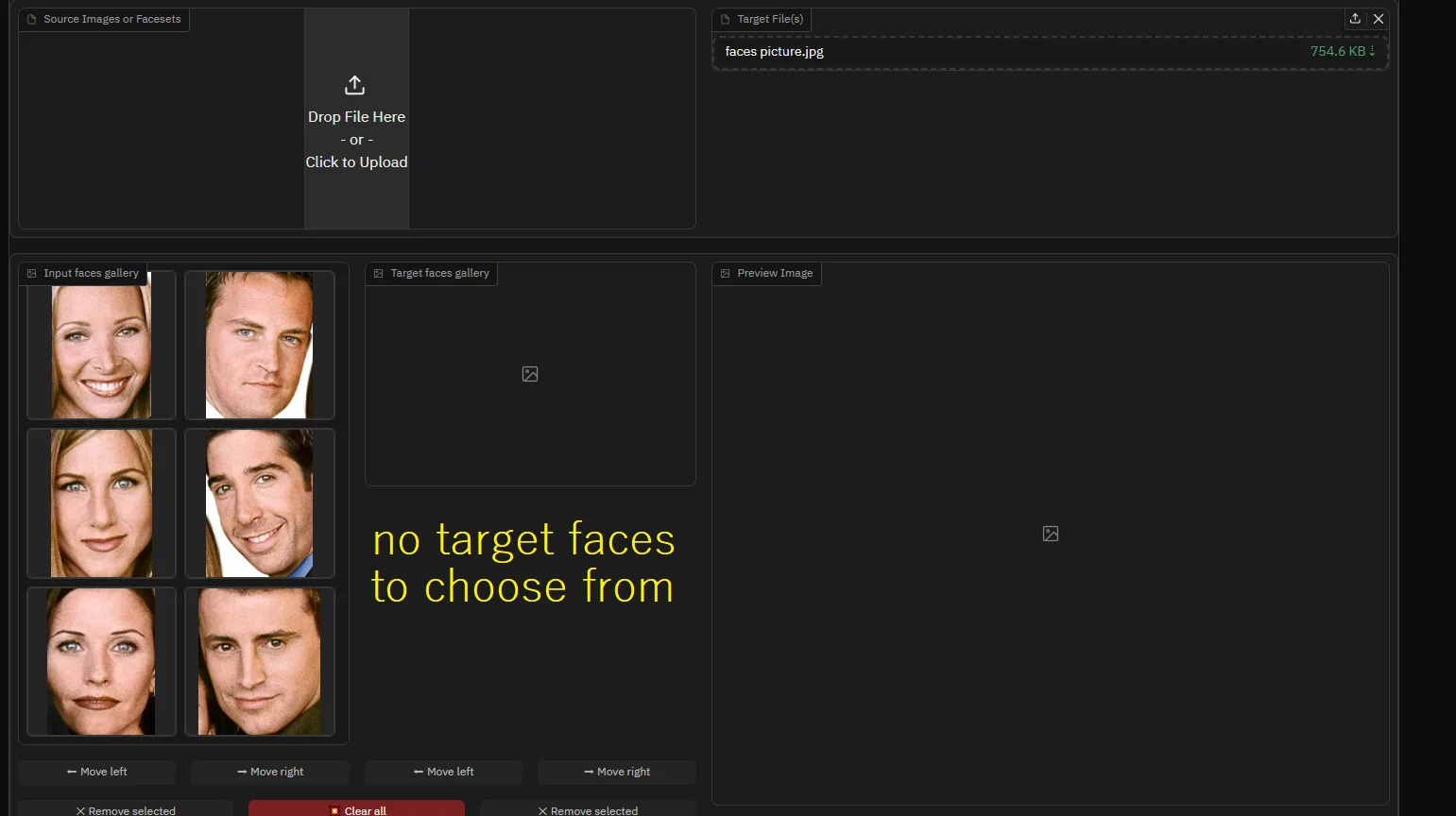The image size is (1456, 816).
Task: Select the dark-haired smiling man thumbnail in middle row
Action: (x=260, y=503)
